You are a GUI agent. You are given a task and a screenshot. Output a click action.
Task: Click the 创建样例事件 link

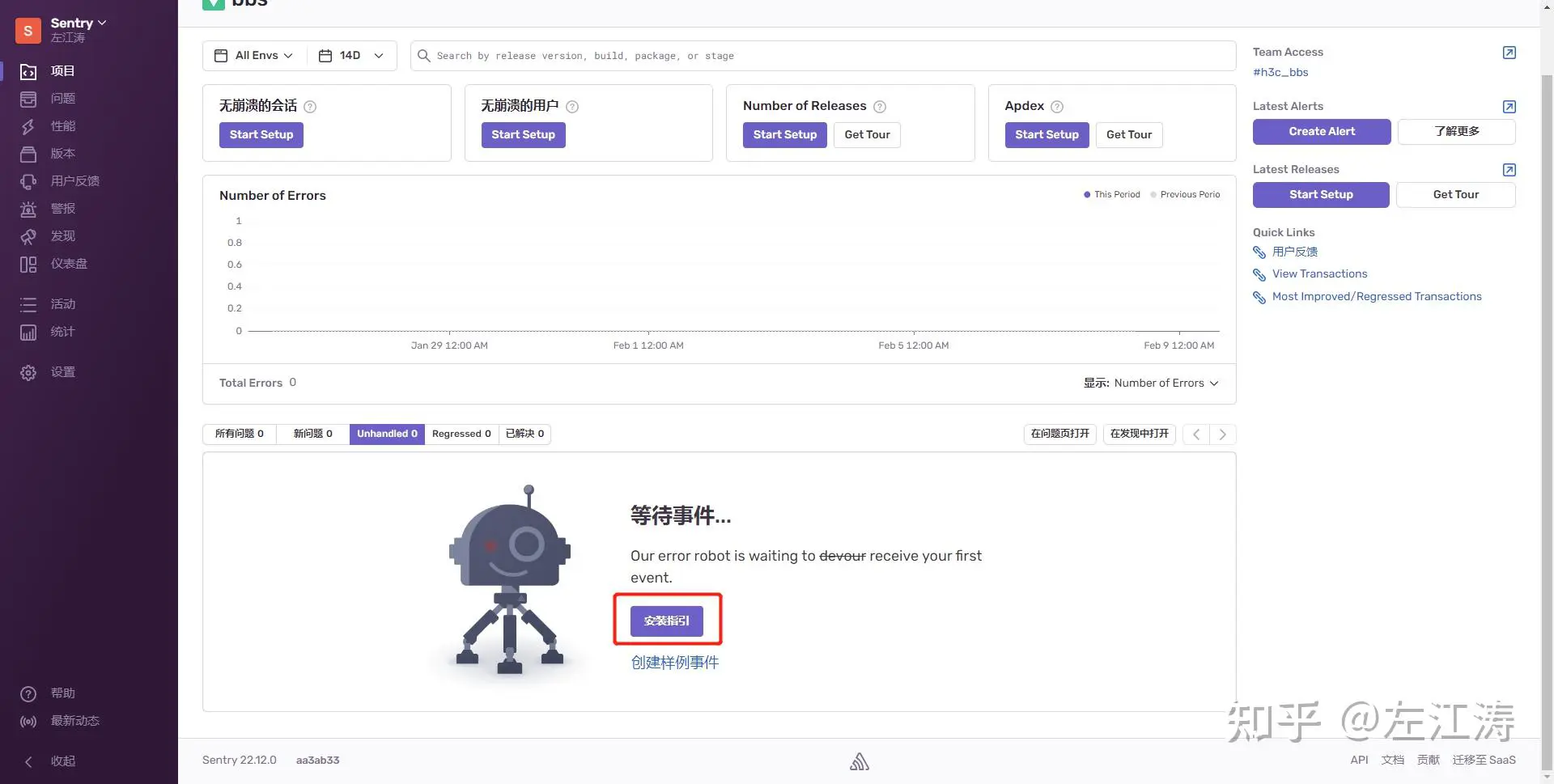click(674, 663)
